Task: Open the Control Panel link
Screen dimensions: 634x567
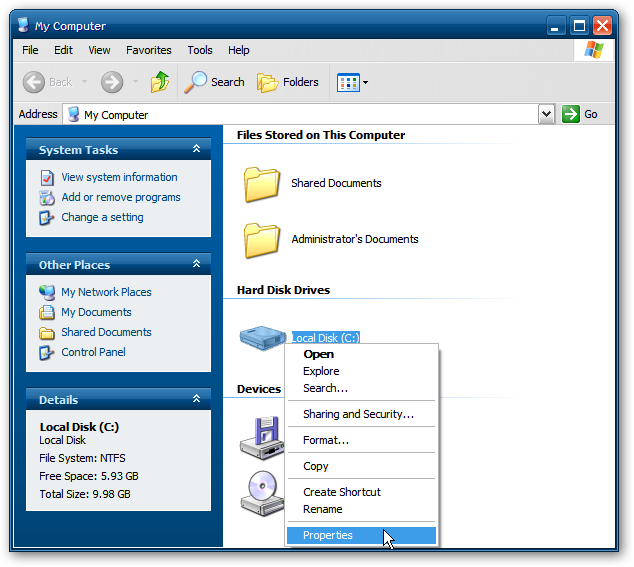Action: pos(93,352)
